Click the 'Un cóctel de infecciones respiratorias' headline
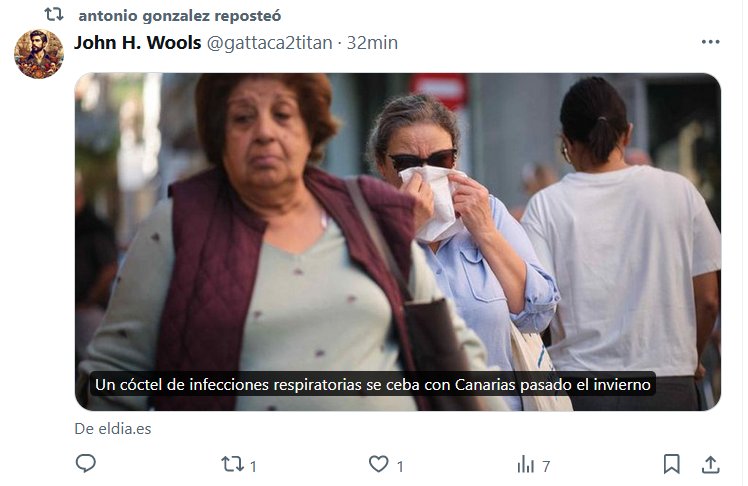The image size is (748, 486). [x=373, y=384]
